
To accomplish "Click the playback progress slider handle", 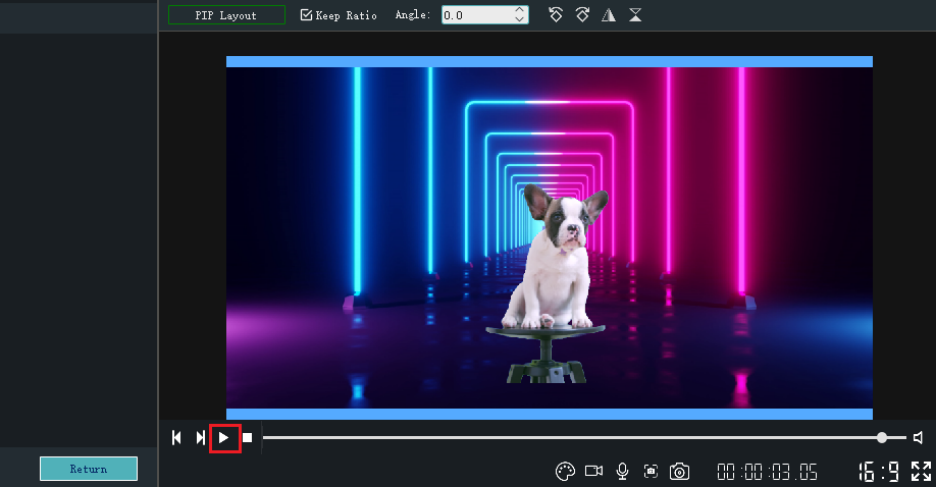I will (882, 438).
